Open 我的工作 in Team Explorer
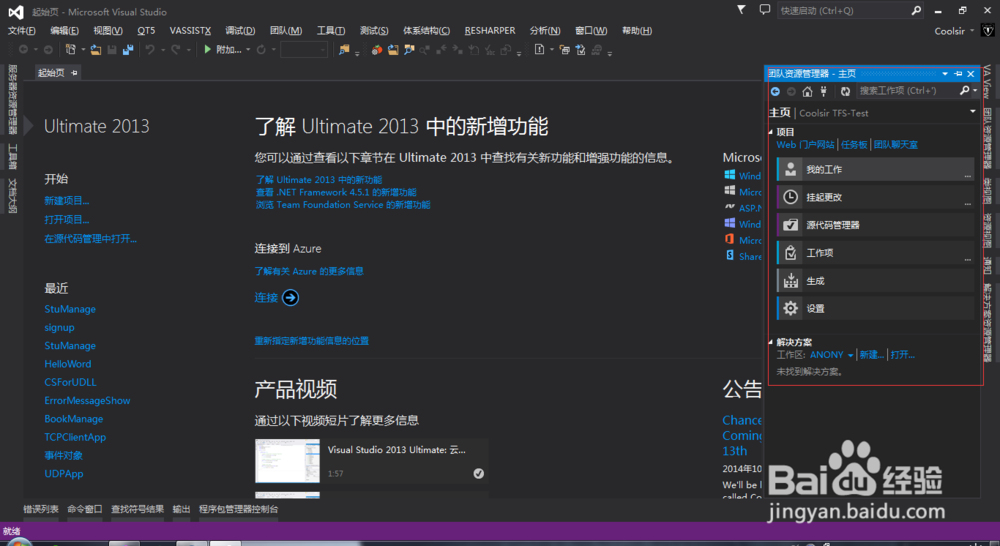The height and width of the screenshot is (546, 1000). pyautogui.click(x=875, y=169)
